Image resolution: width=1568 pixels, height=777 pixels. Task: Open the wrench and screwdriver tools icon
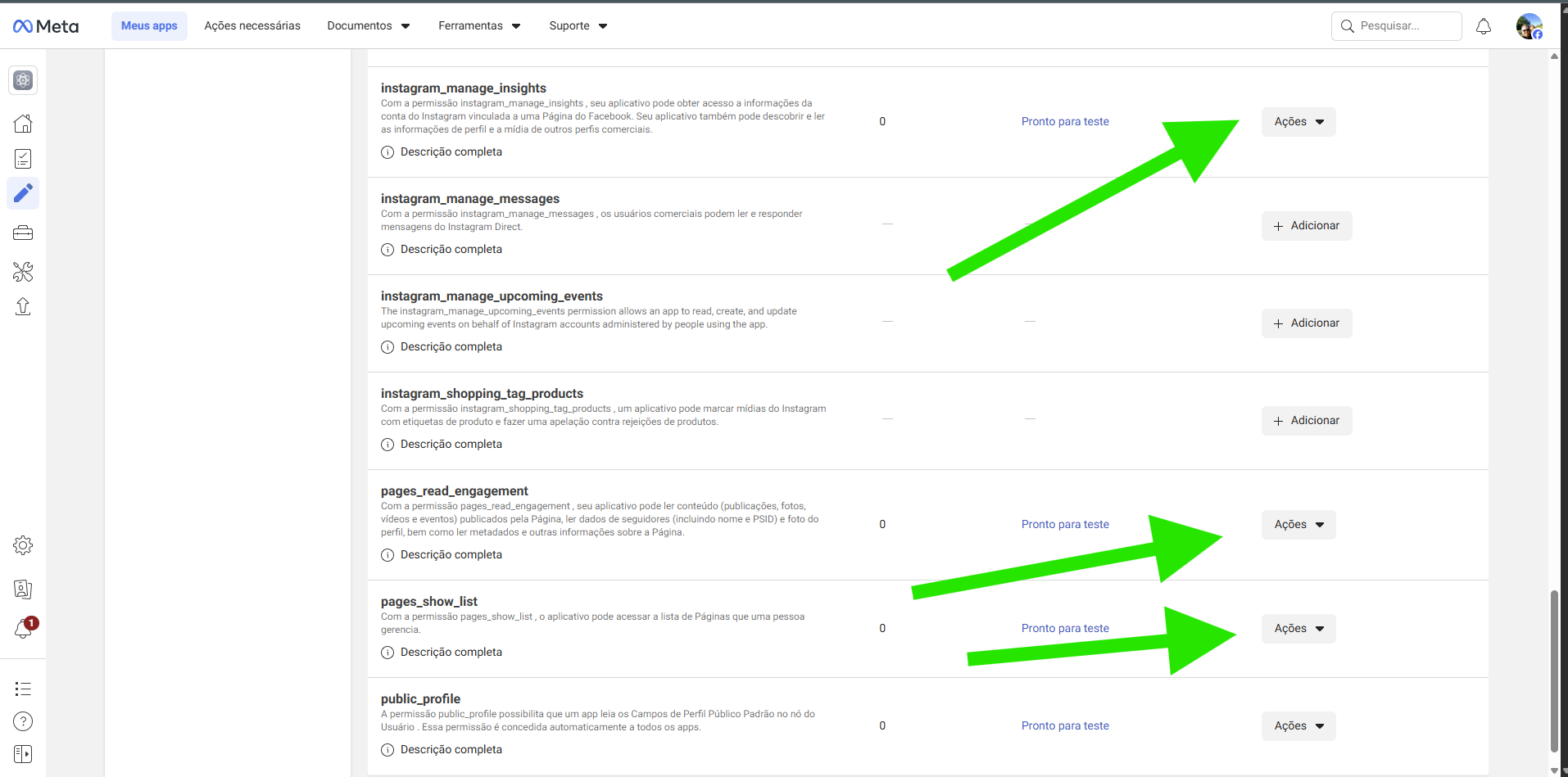pos(23,272)
